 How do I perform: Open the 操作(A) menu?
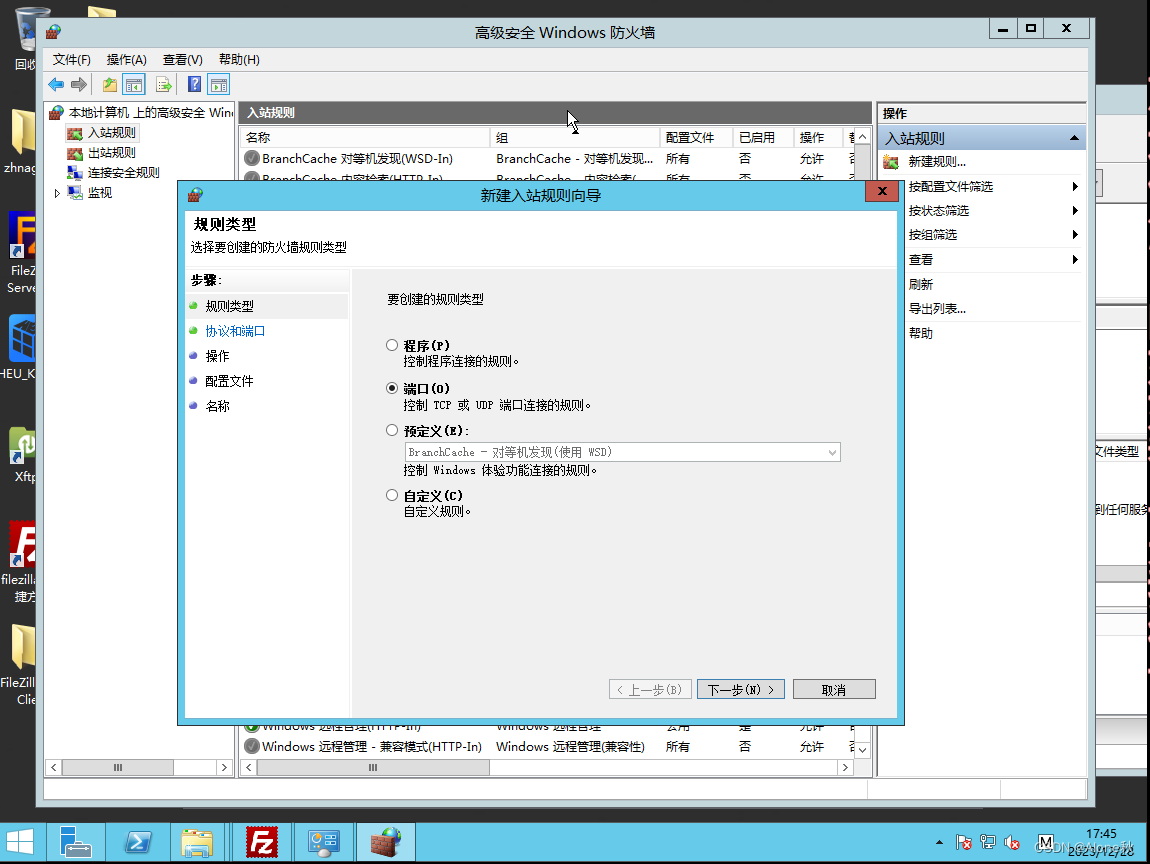pos(126,59)
